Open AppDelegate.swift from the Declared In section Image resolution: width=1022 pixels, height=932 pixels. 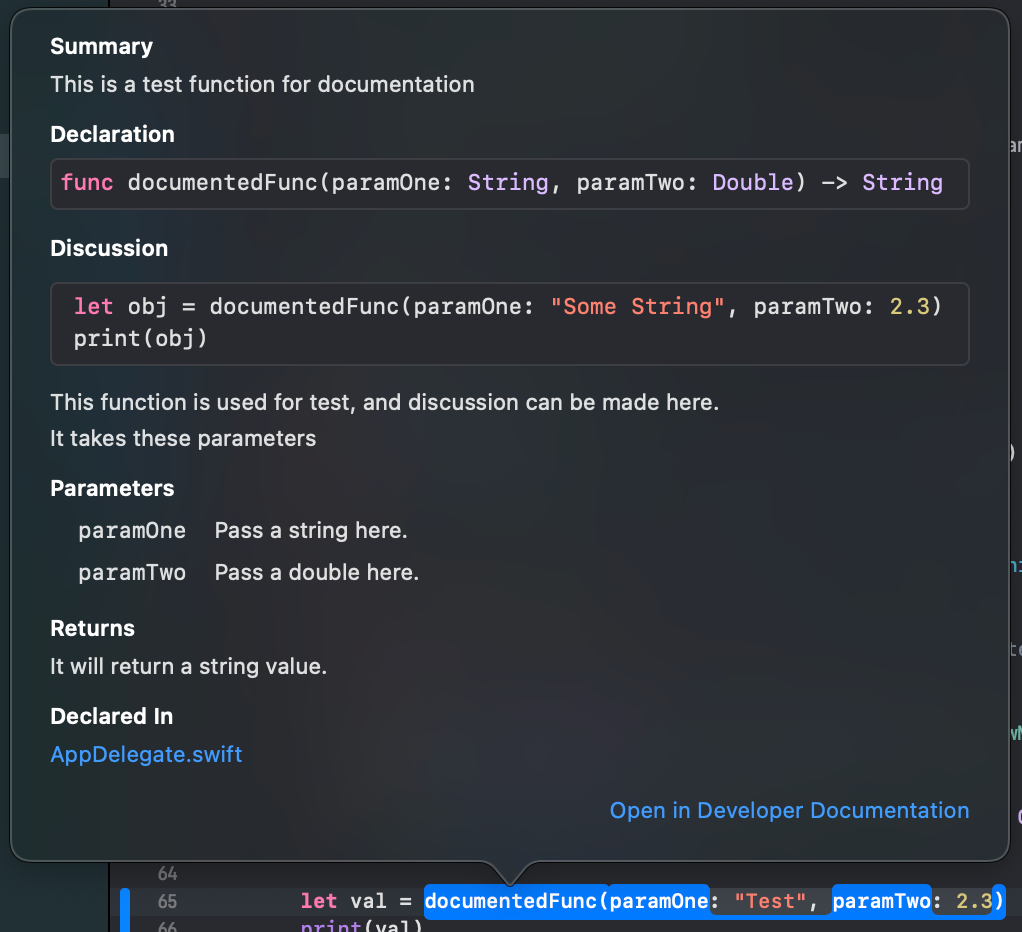pos(146,754)
